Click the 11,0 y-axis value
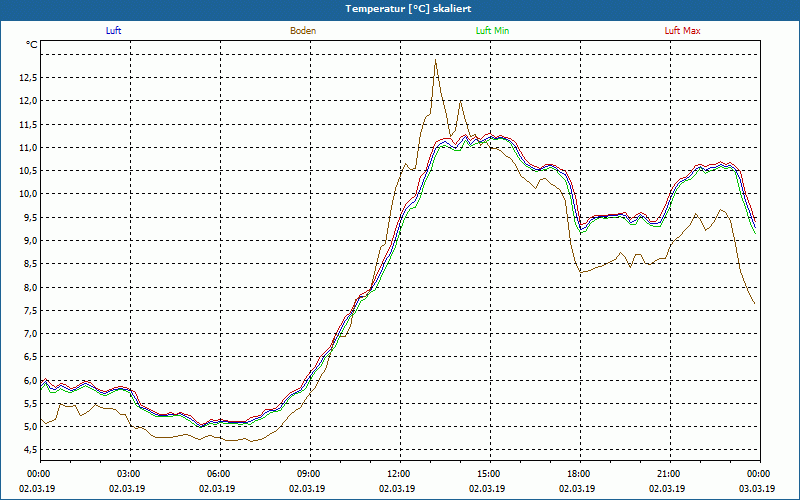Viewport: 800px width, 500px height. [x=28, y=147]
